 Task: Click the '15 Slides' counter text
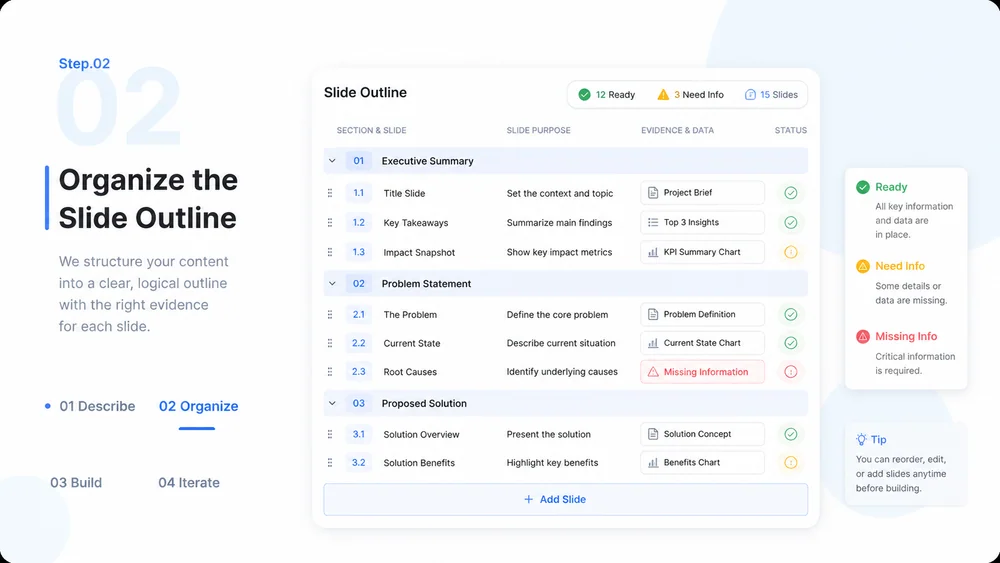(x=779, y=94)
